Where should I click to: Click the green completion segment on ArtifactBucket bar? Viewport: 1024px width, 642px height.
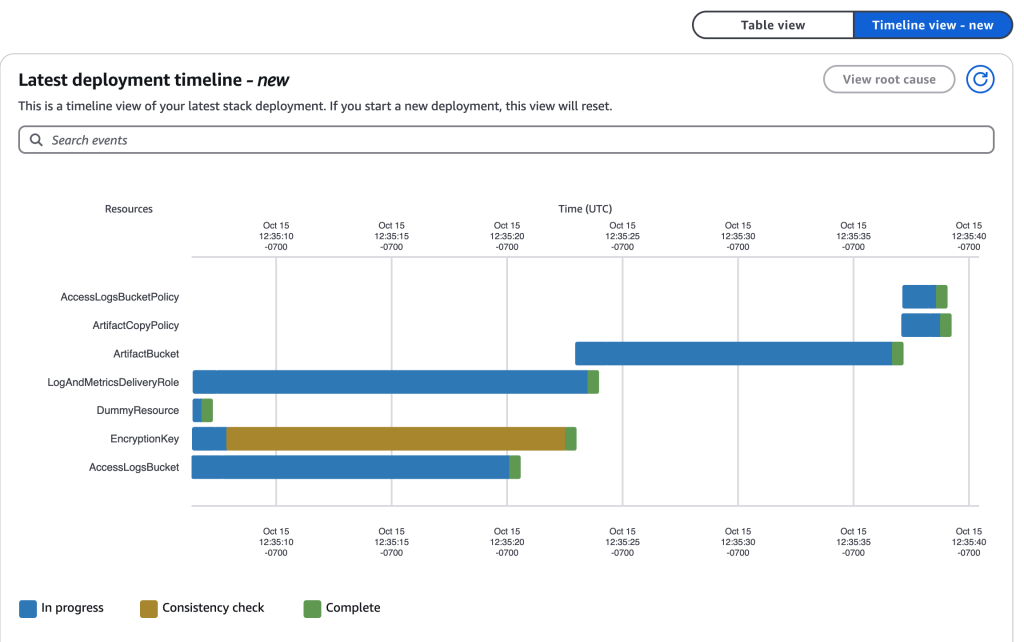(x=897, y=352)
